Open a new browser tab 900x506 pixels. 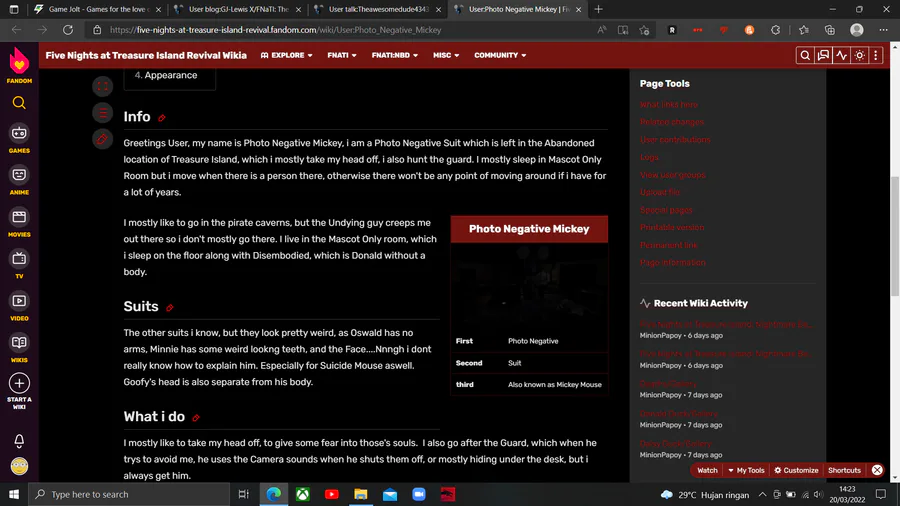tap(599, 9)
